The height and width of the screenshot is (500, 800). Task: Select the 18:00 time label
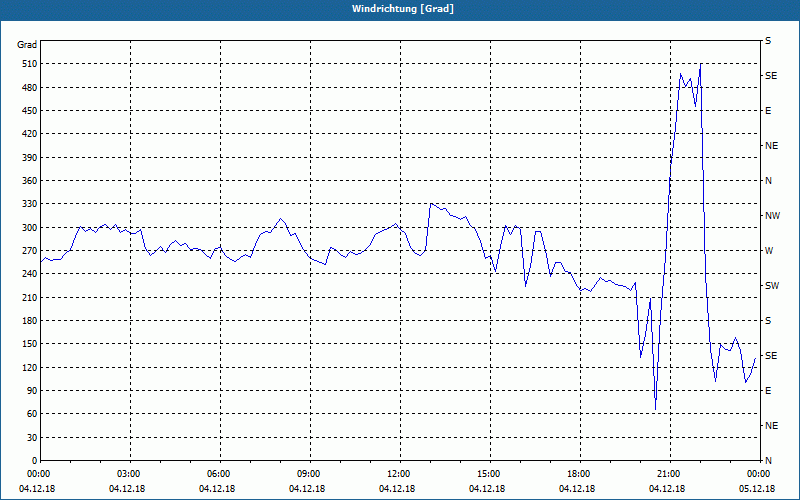pyautogui.click(x=580, y=474)
